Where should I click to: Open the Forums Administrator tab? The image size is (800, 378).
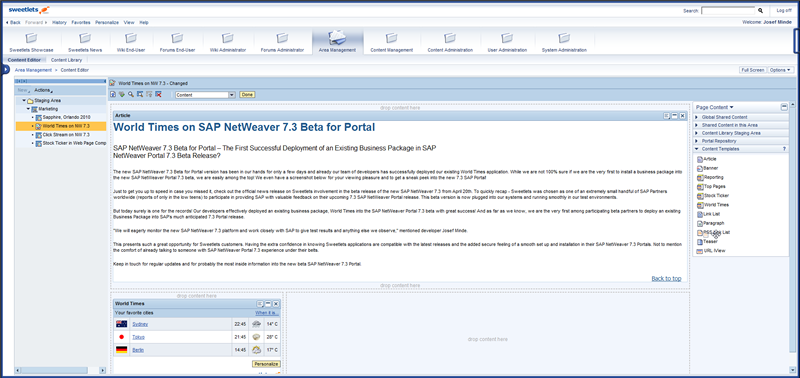click(282, 42)
